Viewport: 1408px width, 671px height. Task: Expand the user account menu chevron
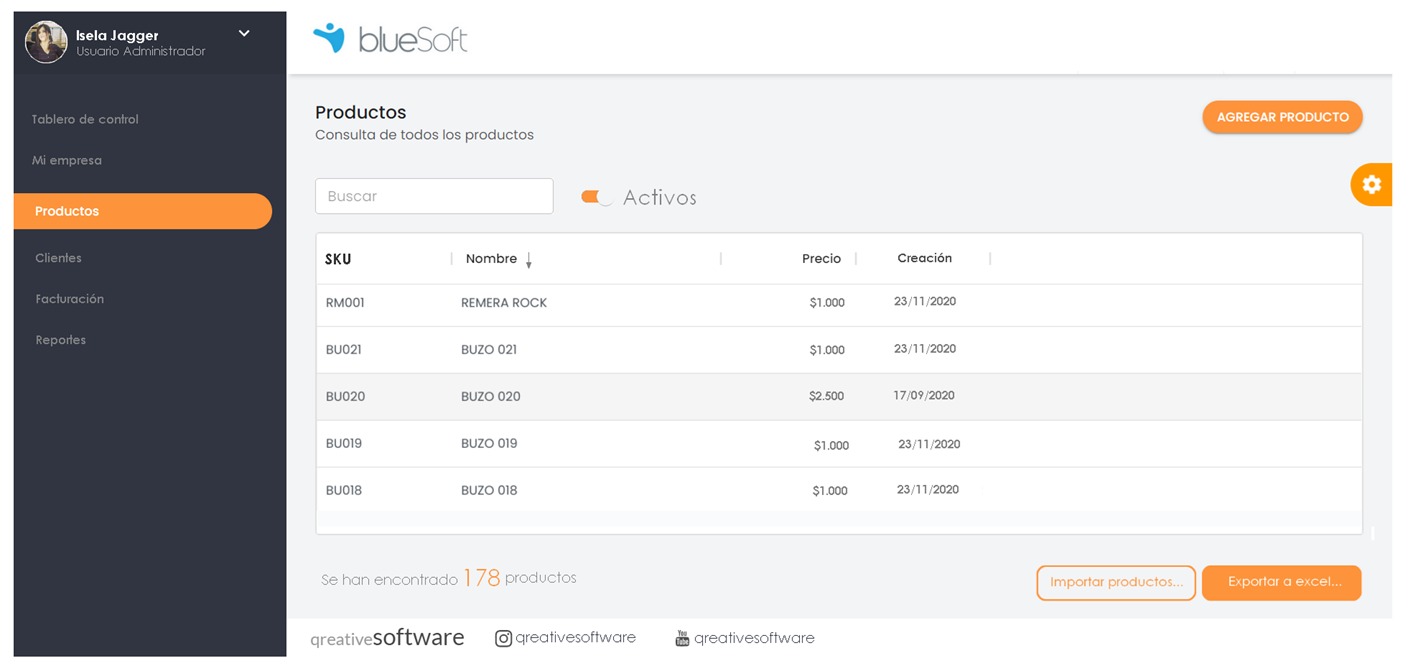243,33
